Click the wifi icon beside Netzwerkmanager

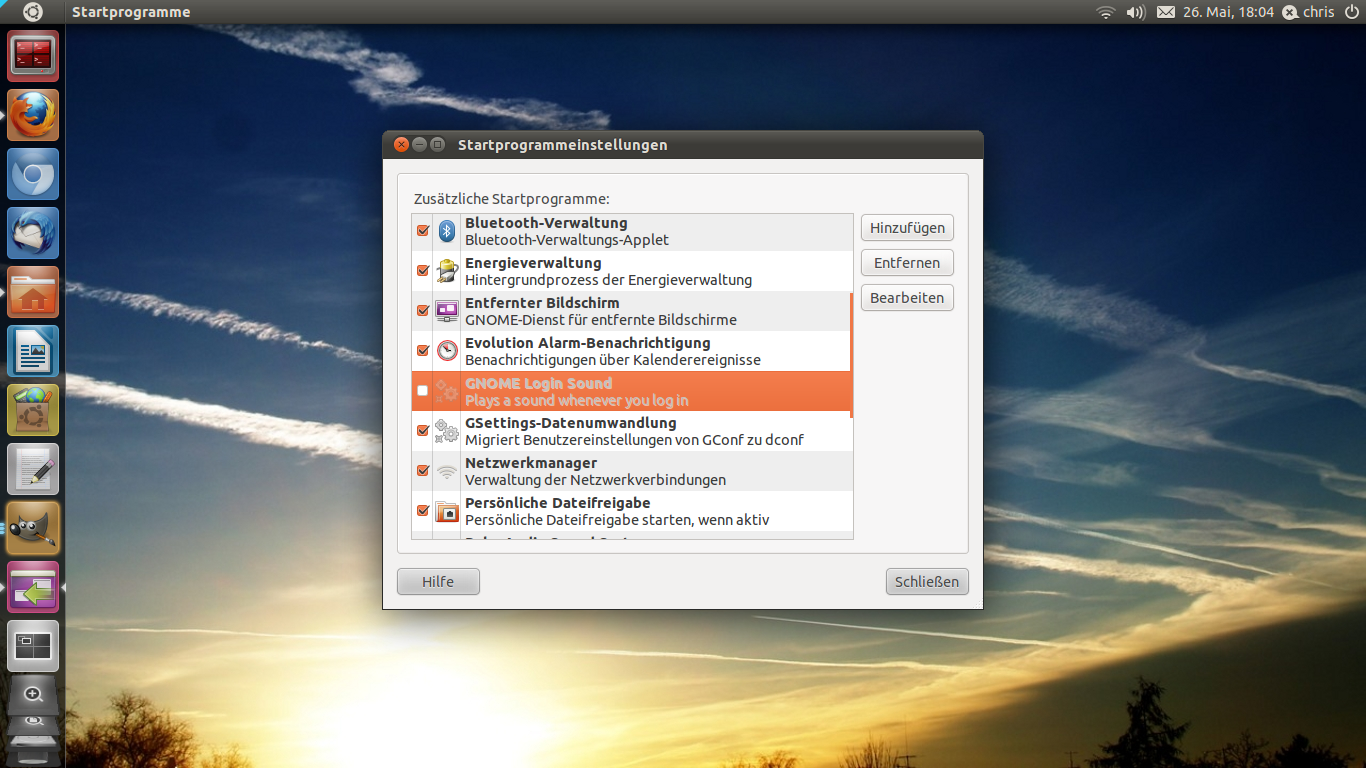click(x=446, y=470)
